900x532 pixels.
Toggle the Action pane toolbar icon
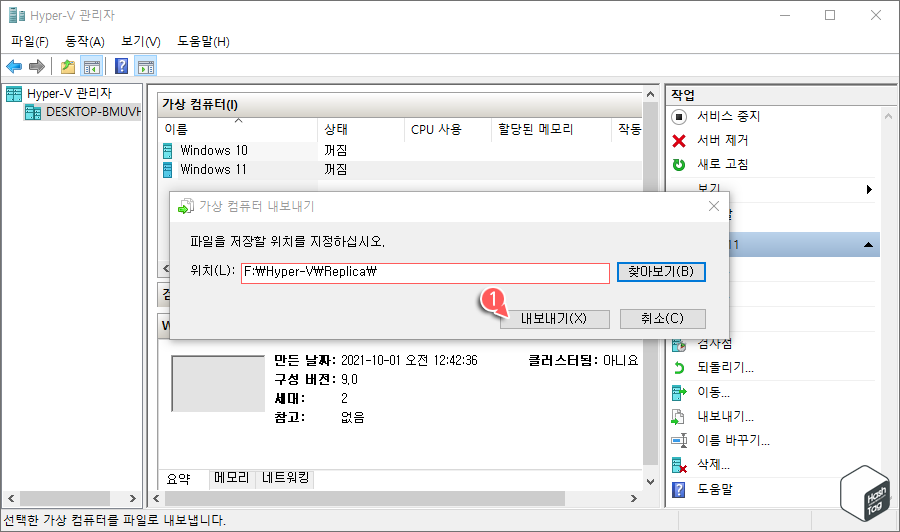pyautogui.click(x=146, y=67)
